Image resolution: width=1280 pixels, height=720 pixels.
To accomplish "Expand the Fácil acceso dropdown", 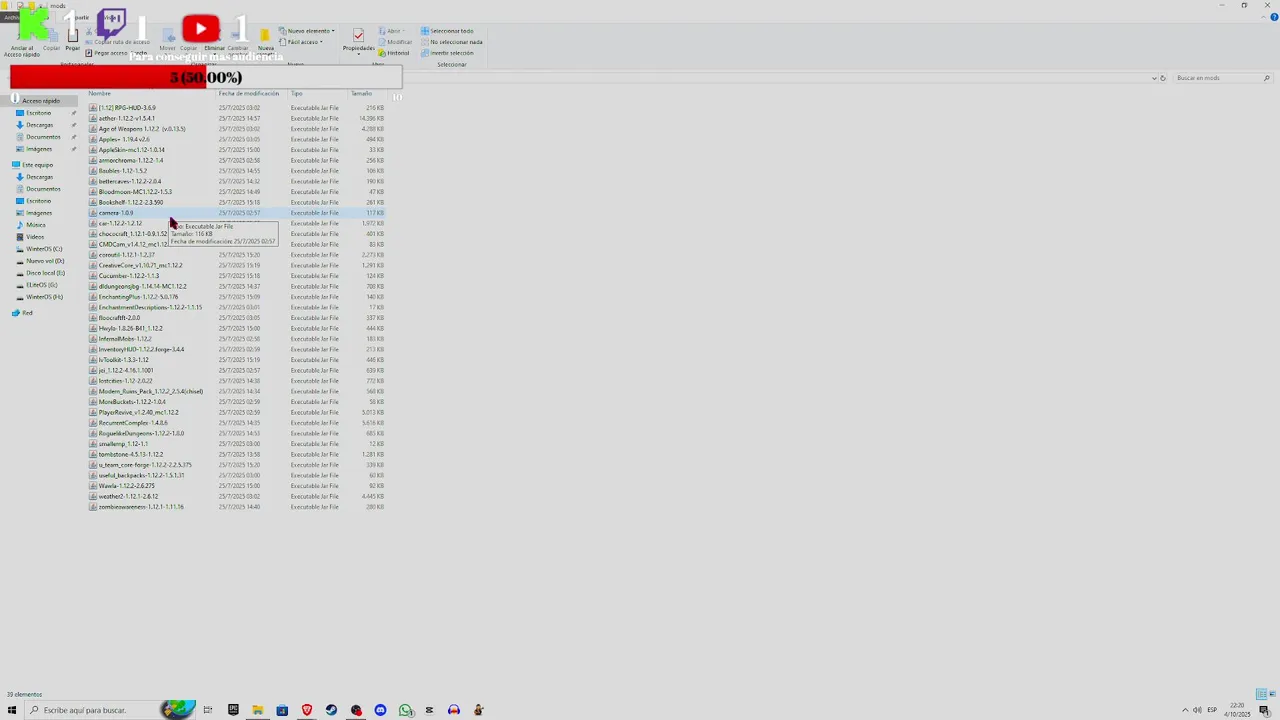I will 302,42.
